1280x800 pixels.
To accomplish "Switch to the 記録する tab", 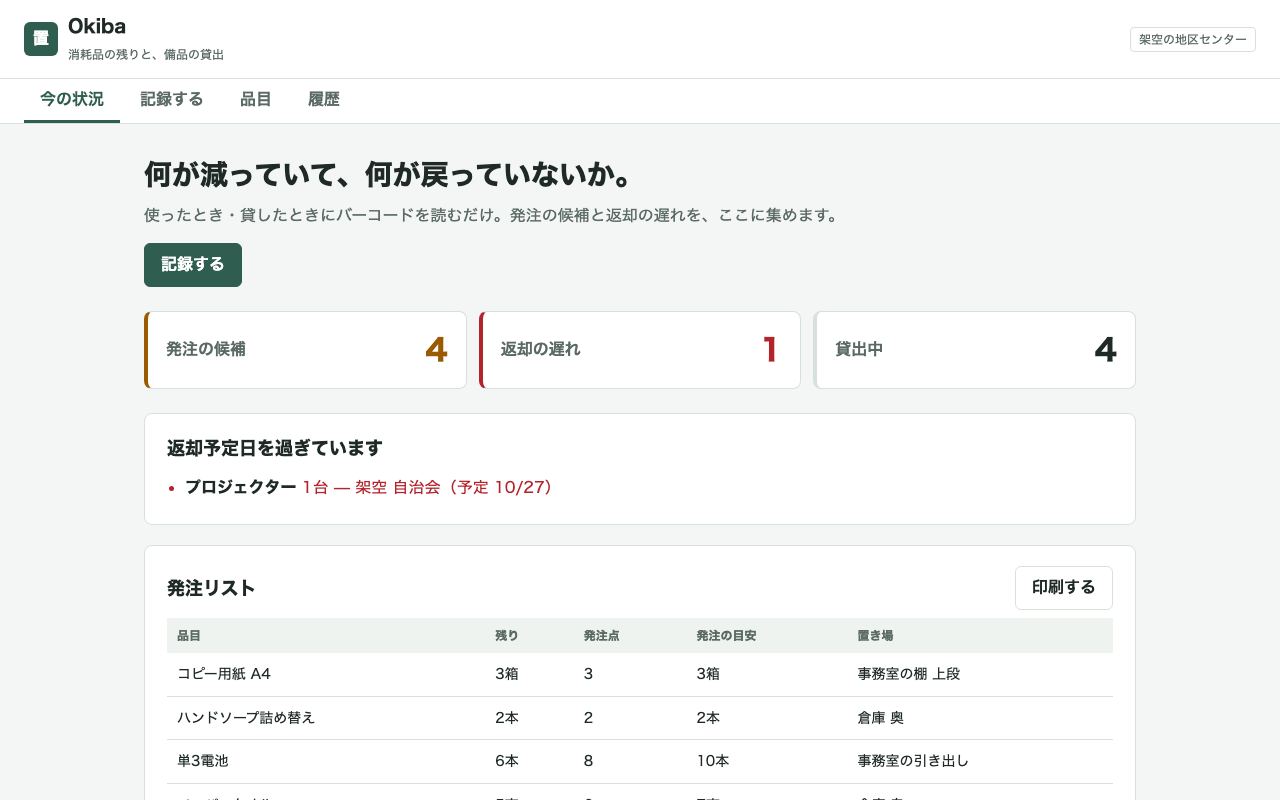I will (172, 99).
